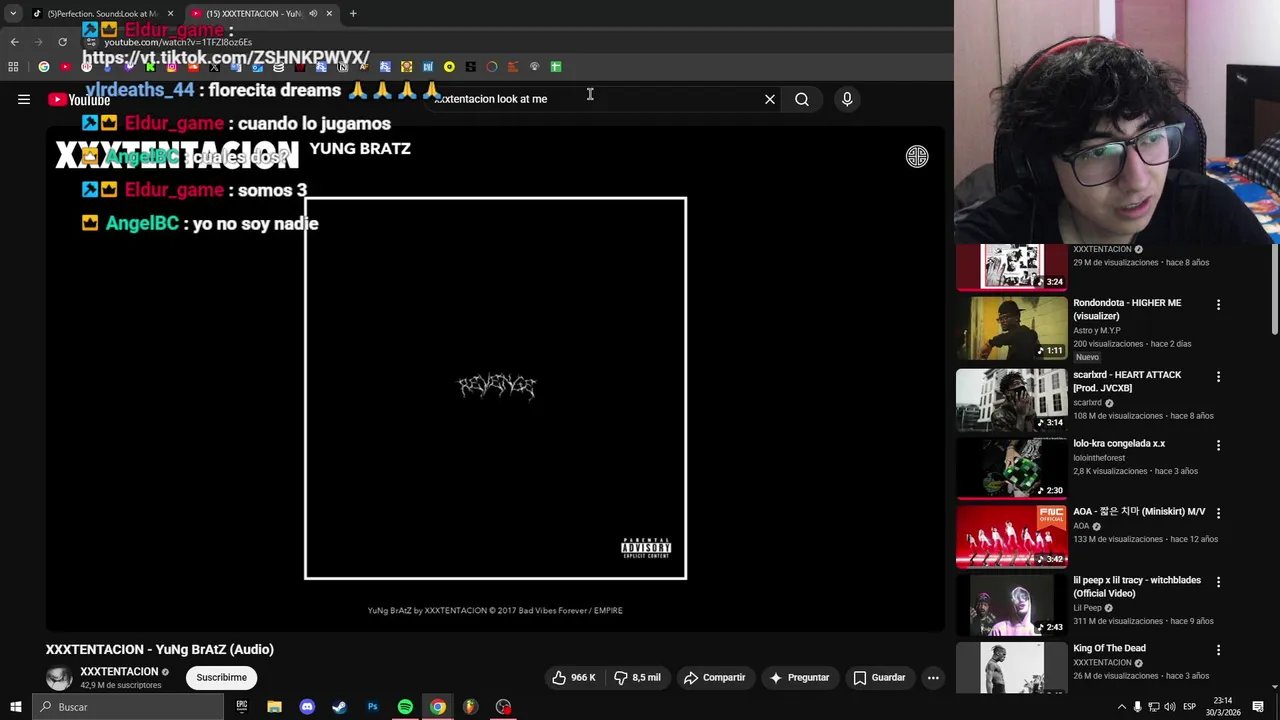Open the Windows notification center icon
This screenshot has height=720, width=1280.
tap(1258, 707)
